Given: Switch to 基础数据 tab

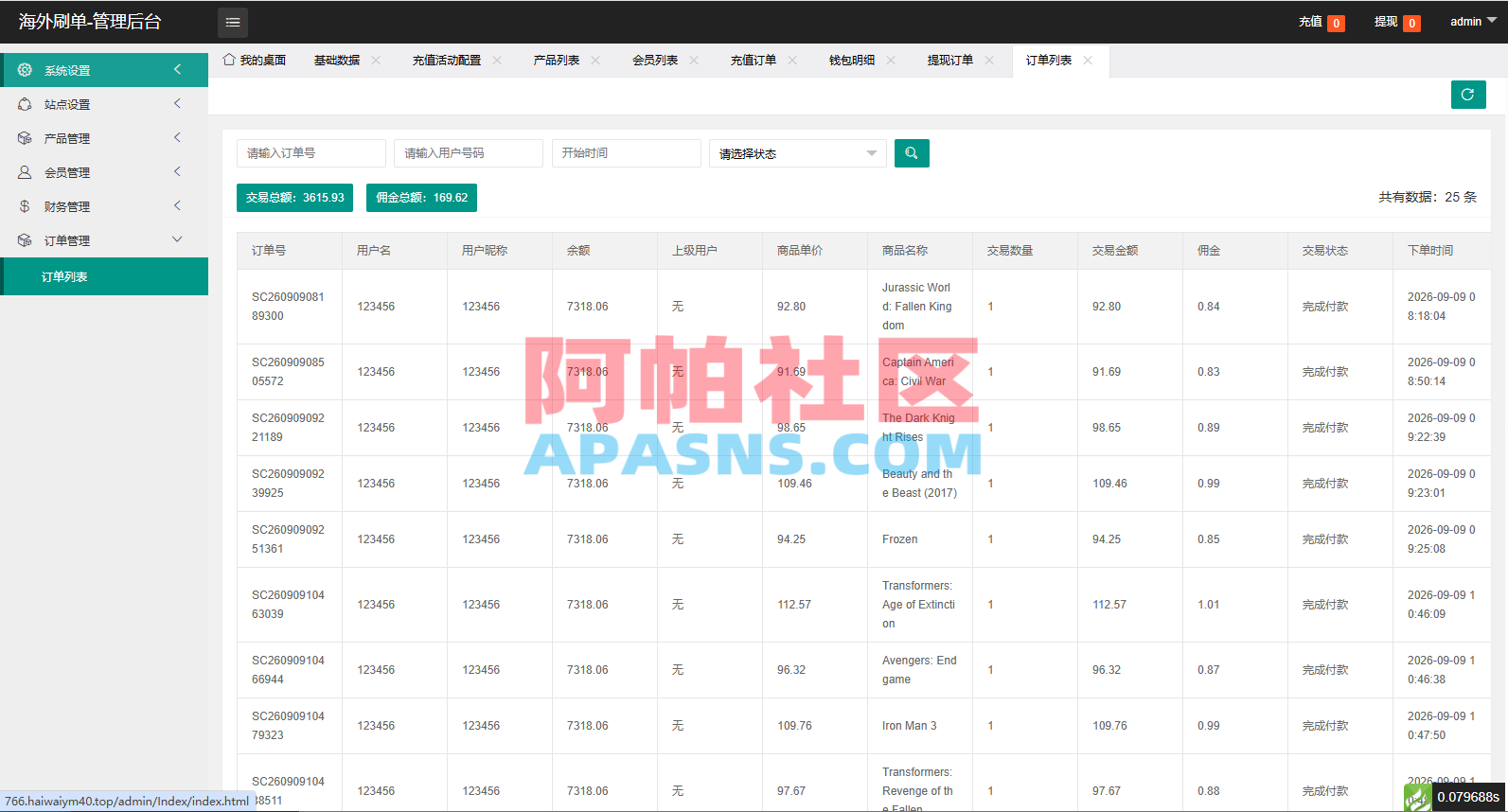Looking at the screenshot, I should pyautogui.click(x=337, y=60).
